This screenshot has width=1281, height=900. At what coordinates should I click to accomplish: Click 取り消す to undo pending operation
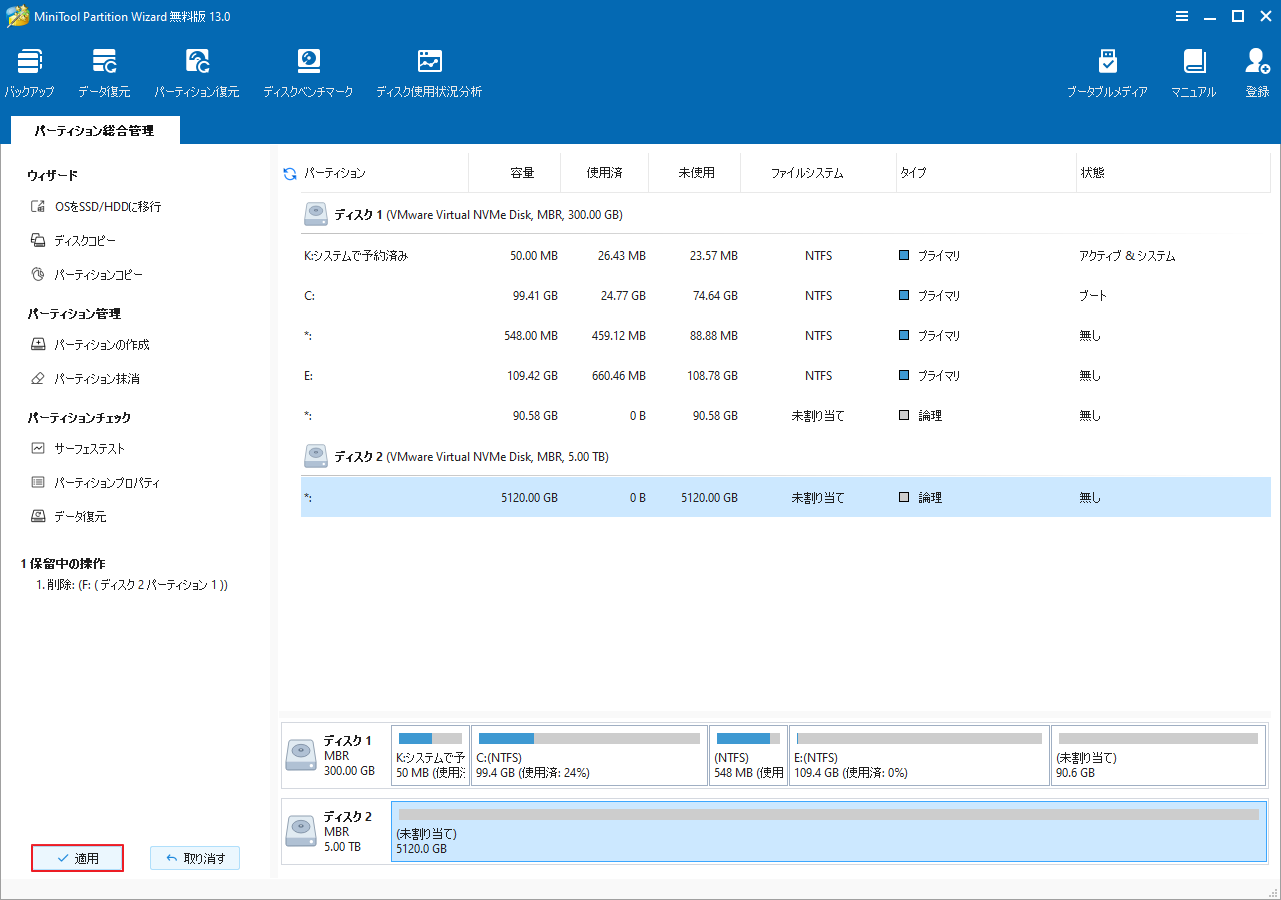(x=194, y=857)
